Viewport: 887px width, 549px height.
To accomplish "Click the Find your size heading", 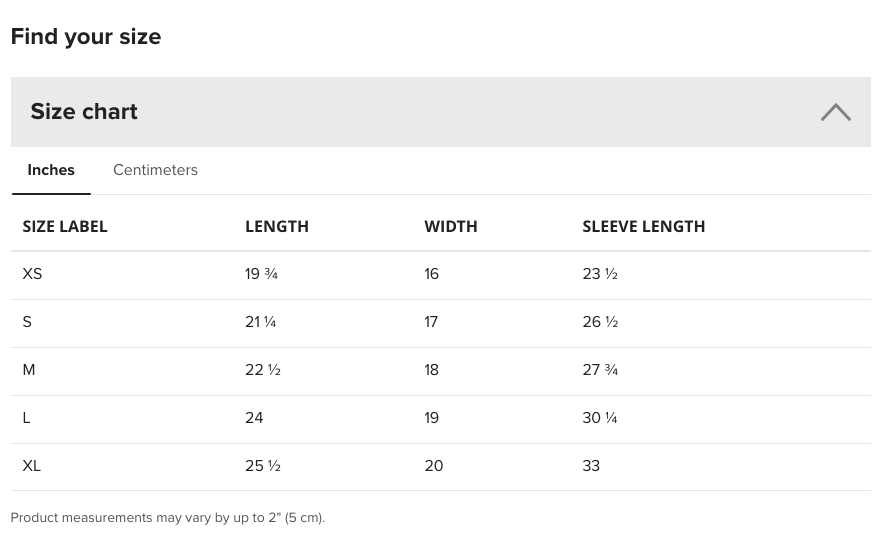I will pyautogui.click(x=86, y=36).
